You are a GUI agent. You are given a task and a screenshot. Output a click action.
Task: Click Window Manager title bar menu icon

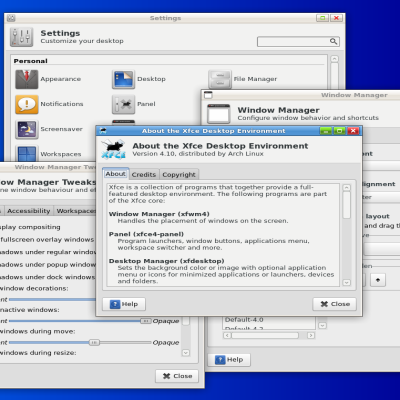pyautogui.click(x=208, y=95)
